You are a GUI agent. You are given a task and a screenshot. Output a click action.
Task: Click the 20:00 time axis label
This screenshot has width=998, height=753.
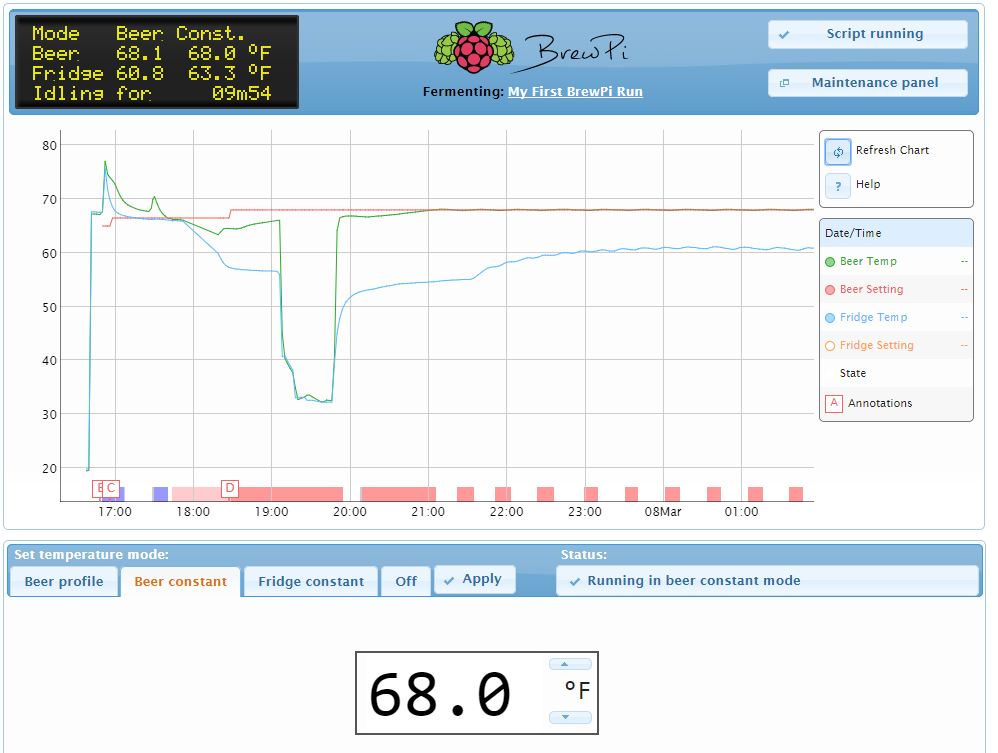pyautogui.click(x=350, y=512)
